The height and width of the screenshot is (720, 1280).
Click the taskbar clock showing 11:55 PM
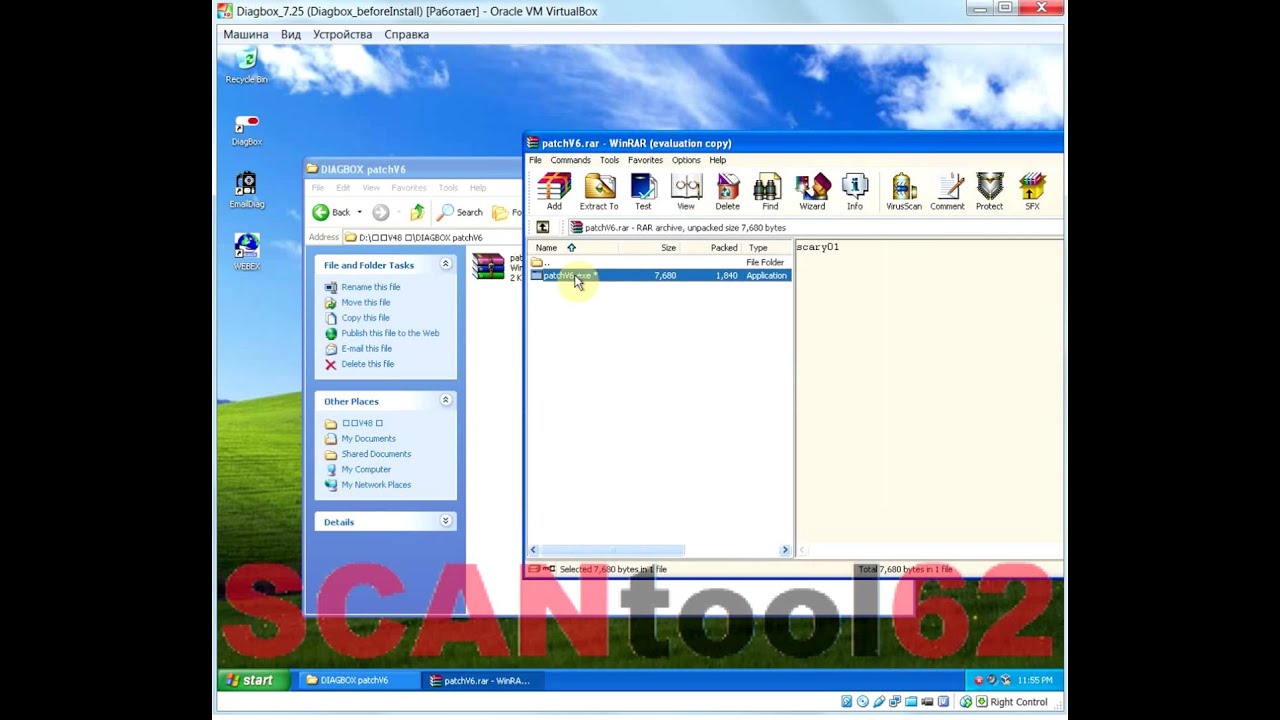tap(1035, 680)
